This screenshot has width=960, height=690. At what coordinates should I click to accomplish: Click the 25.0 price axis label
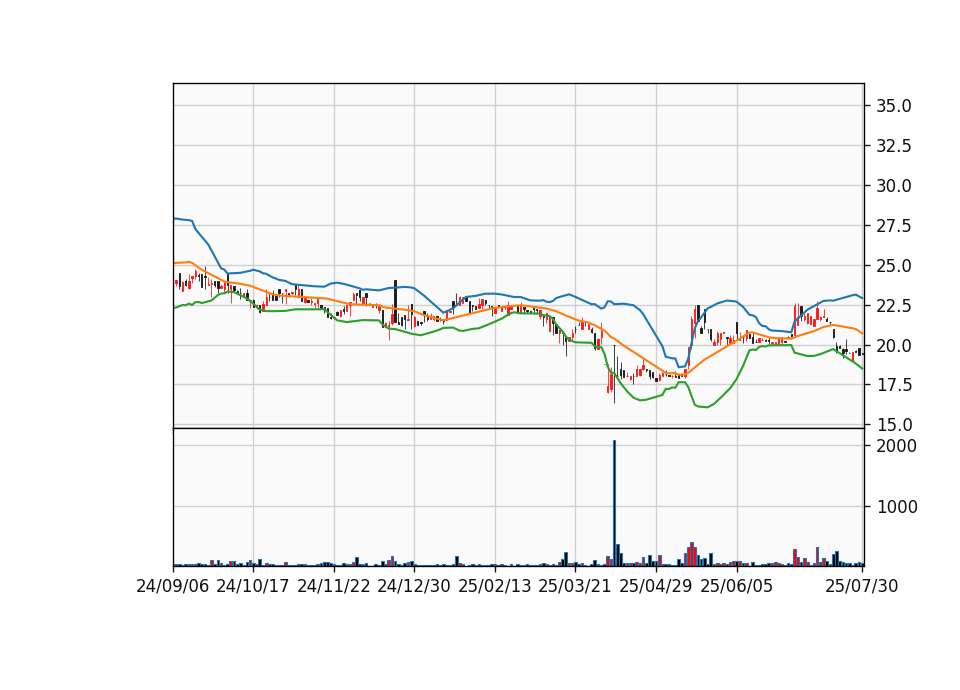point(894,266)
